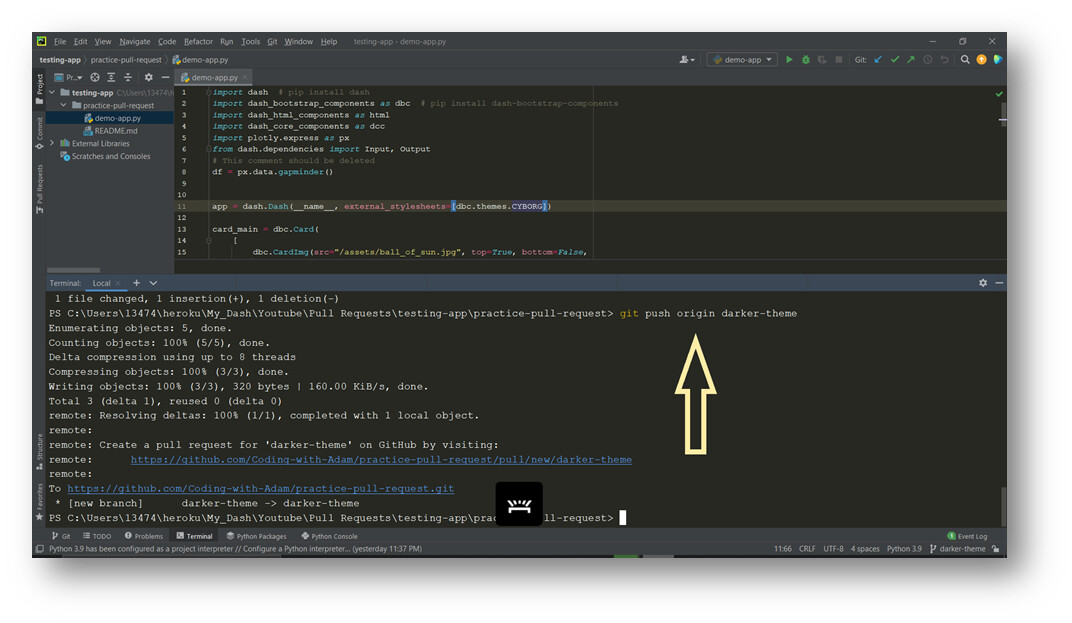Open Project panel gear options
The image size is (1072, 623).
point(148,77)
